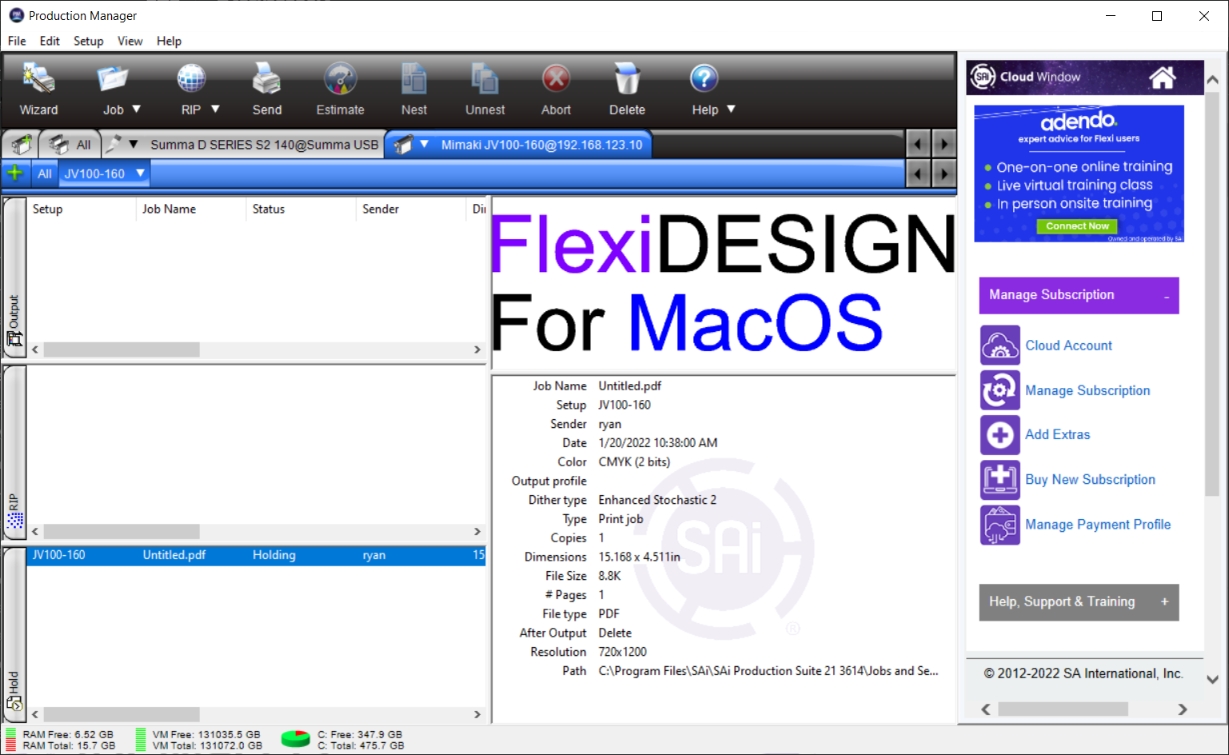Click the home icon in Cloud Window header
The image size is (1229, 755).
point(1163,76)
